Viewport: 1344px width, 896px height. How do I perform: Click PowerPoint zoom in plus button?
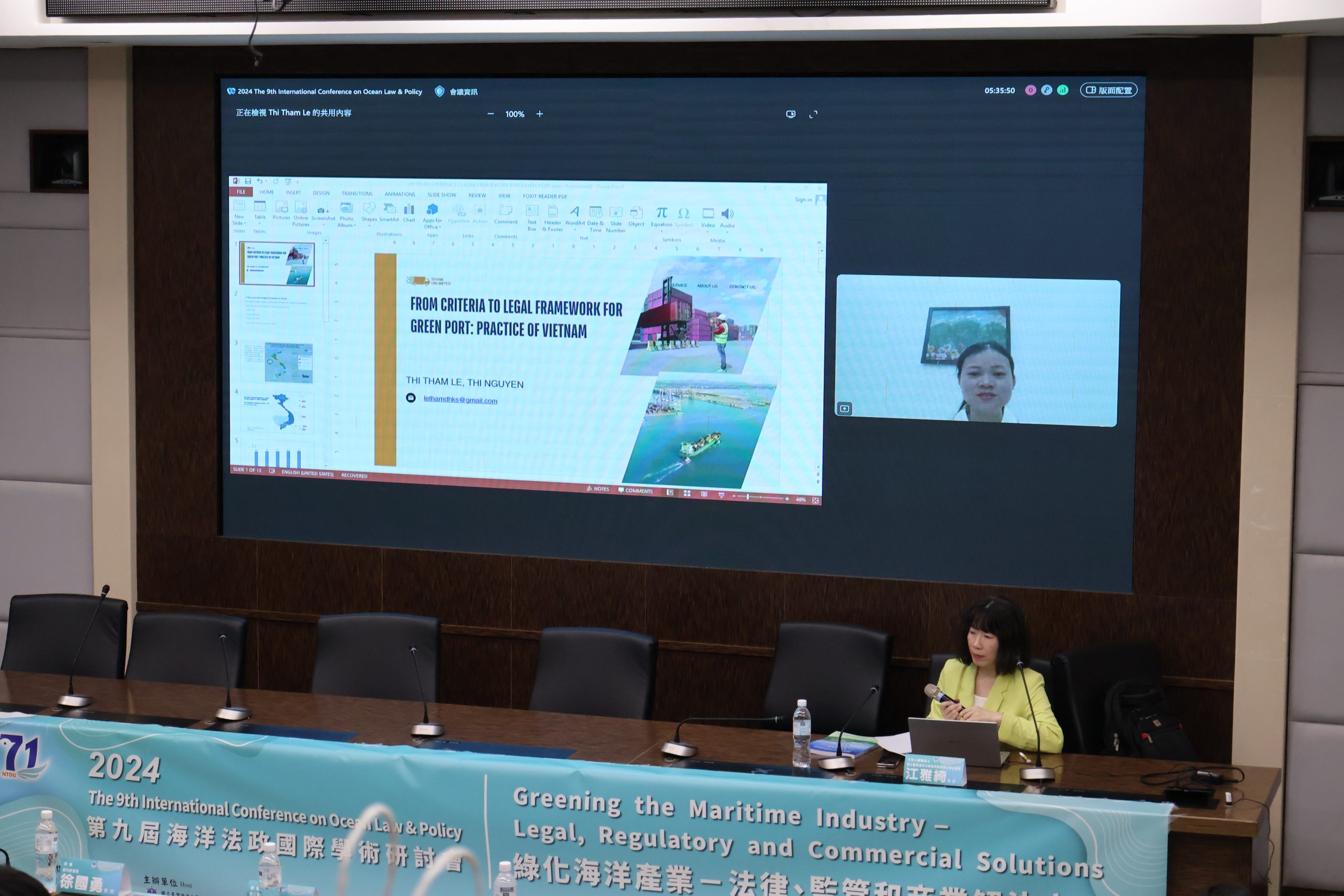tap(787, 499)
